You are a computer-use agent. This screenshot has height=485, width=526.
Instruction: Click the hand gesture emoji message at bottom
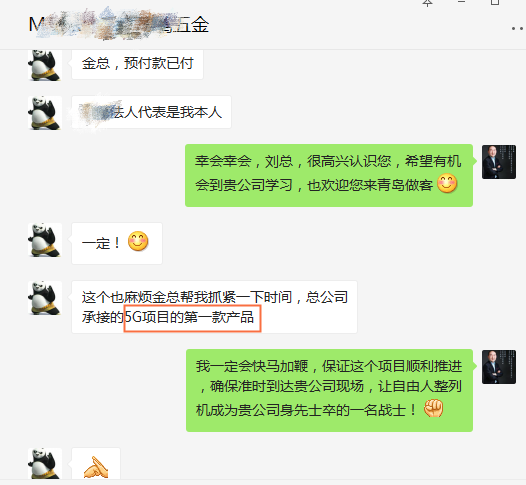pos(96,464)
